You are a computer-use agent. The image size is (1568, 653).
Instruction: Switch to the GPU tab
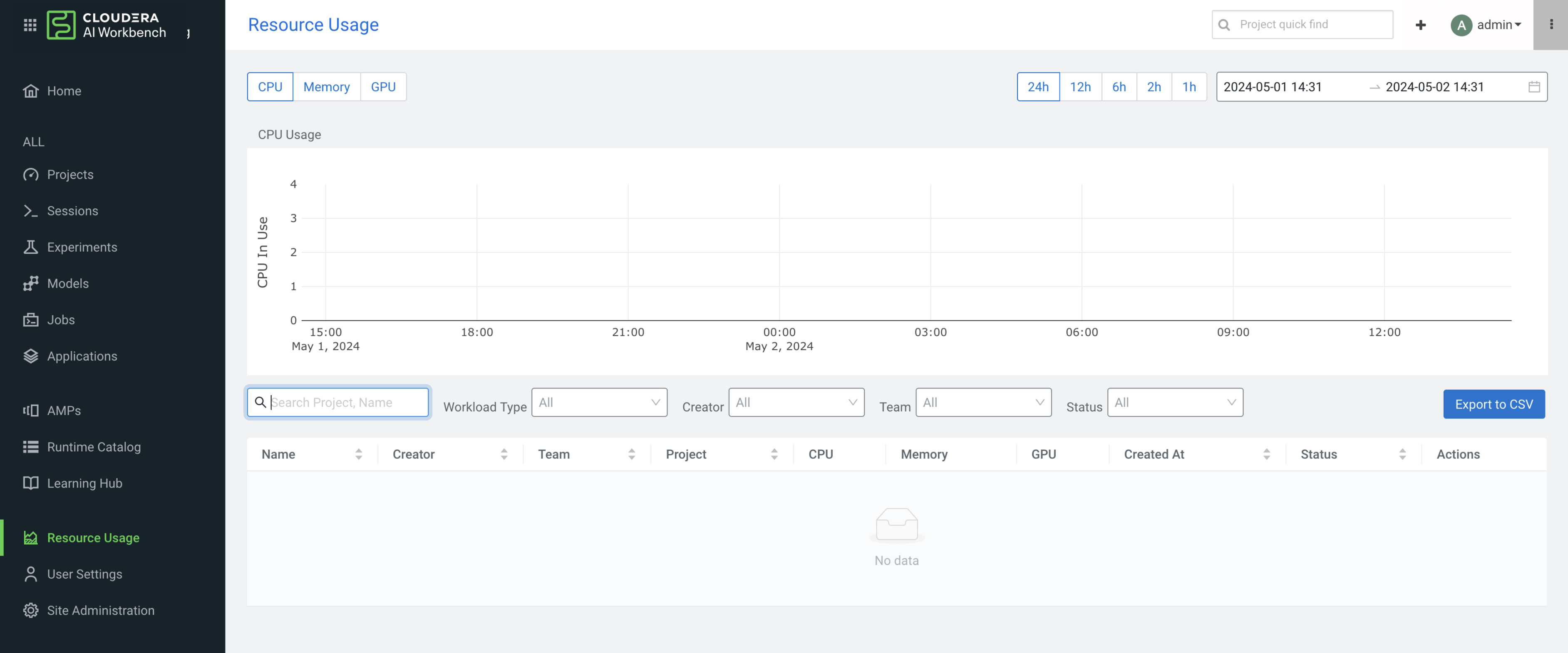383,87
